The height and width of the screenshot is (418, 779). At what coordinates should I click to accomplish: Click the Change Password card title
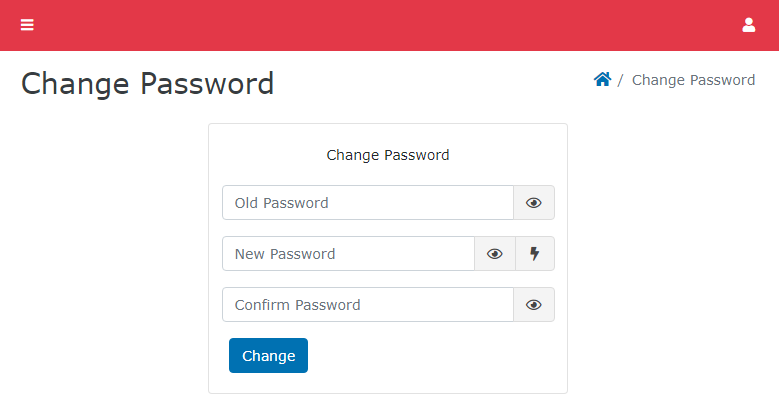pos(388,155)
